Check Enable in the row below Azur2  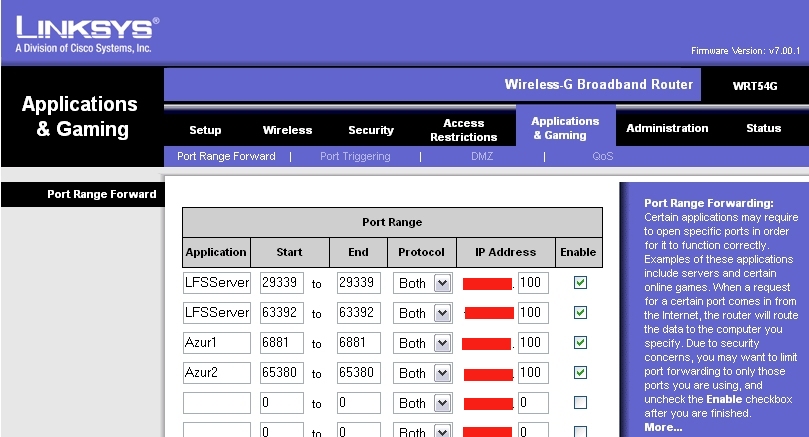click(580, 402)
